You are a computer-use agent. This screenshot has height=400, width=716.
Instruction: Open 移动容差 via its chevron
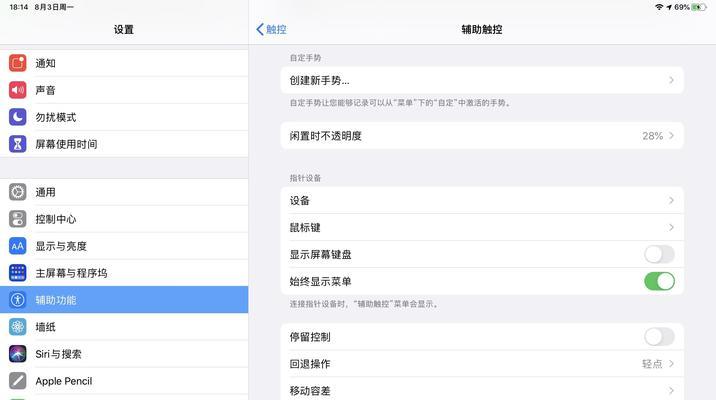tap(671, 390)
